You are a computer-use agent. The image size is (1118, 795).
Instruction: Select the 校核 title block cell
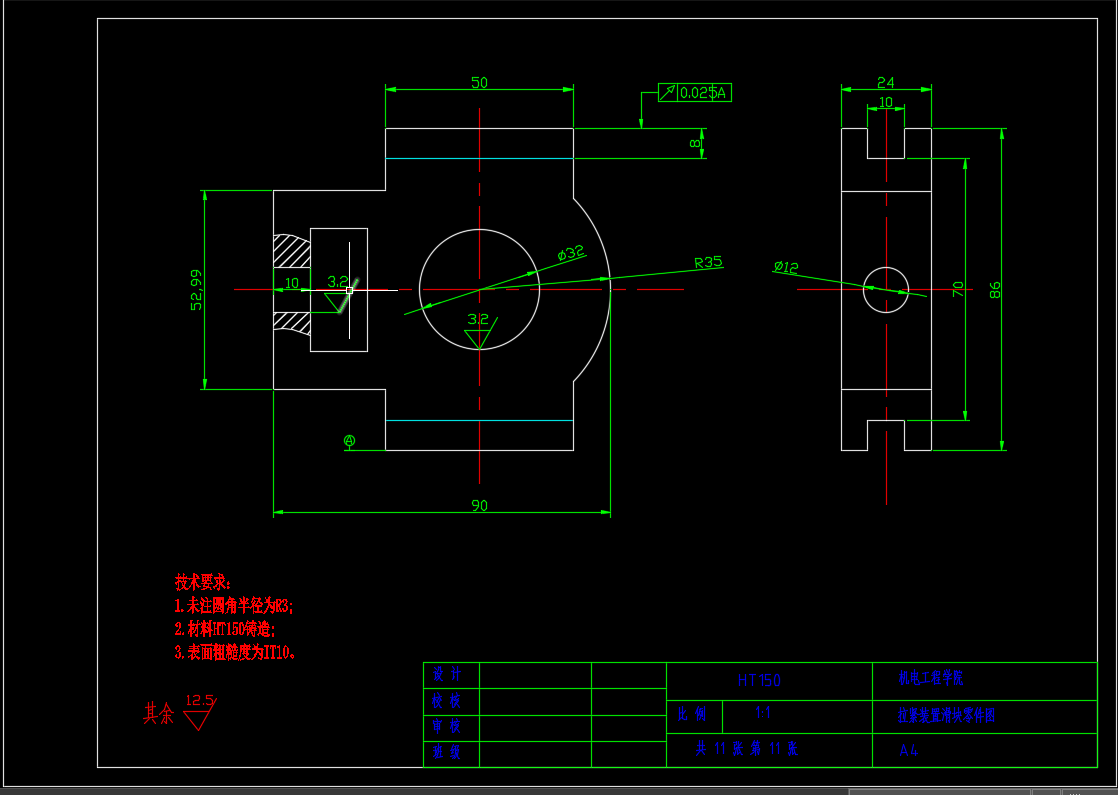pyautogui.click(x=451, y=702)
